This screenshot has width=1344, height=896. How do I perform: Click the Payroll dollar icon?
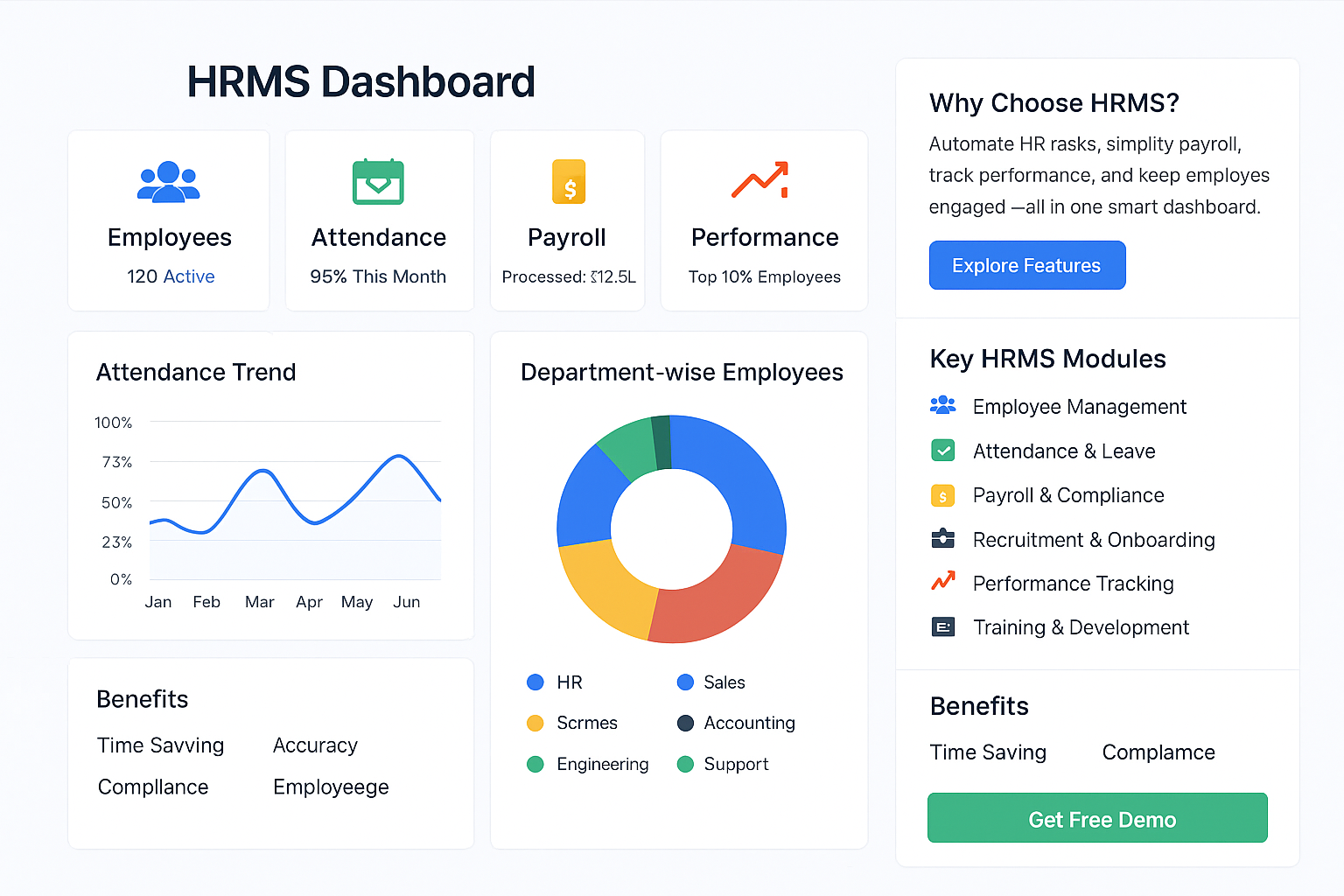[567, 182]
